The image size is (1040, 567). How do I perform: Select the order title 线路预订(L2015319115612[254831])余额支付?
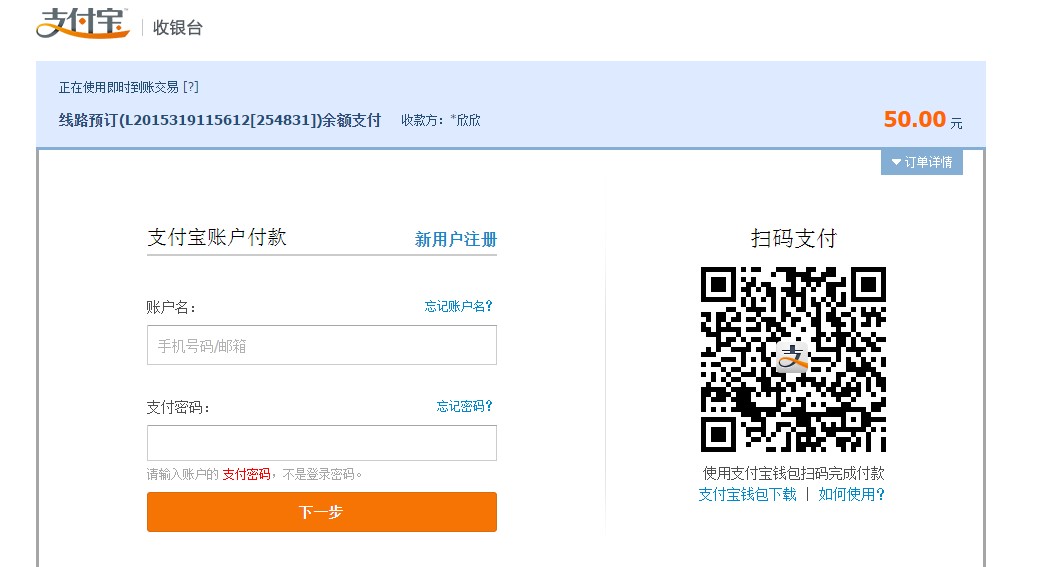[220, 120]
